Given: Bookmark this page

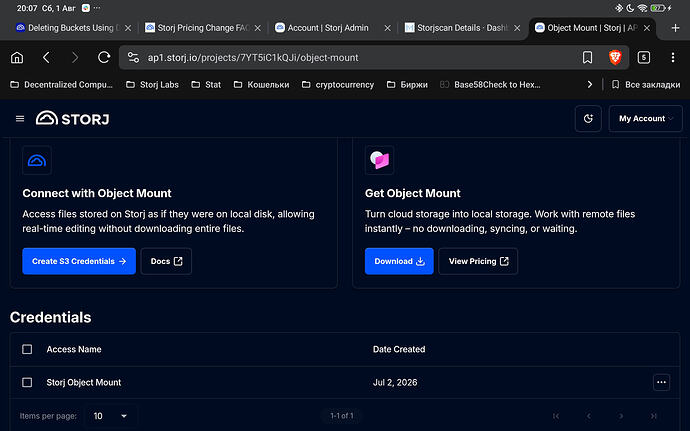Looking at the screenshot, I should [587, 58].
